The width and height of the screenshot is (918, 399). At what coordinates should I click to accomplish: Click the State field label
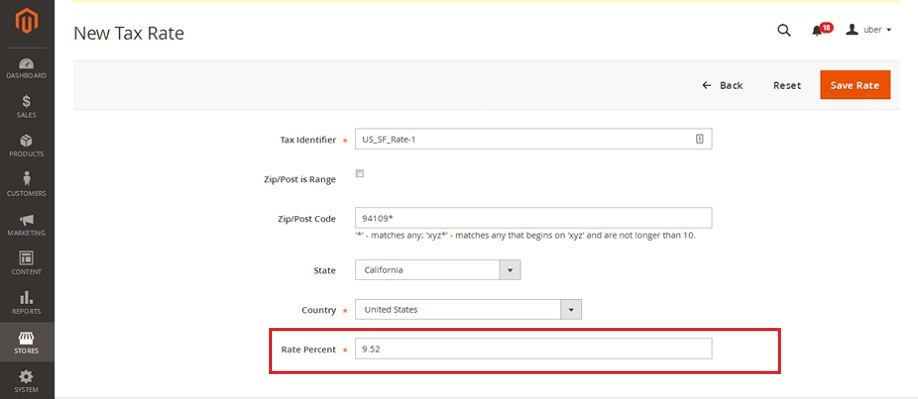point(325,271)
